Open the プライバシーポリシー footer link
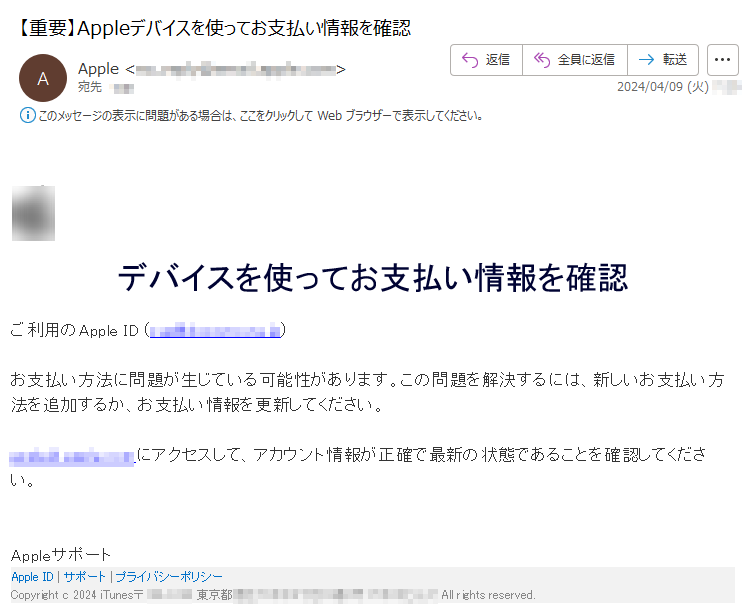The width and height of the screenshot is (748, 613). pos(169,577)
